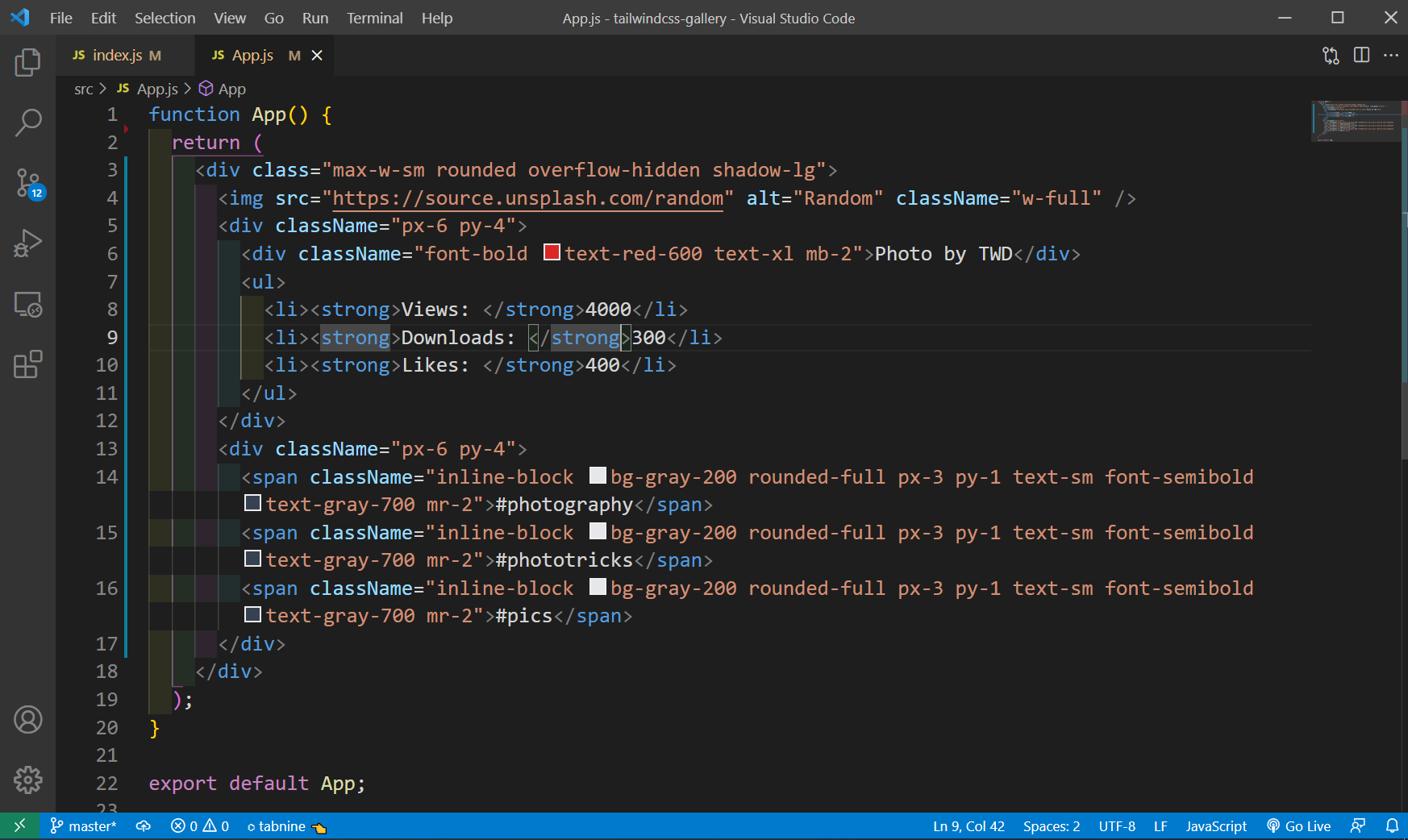The height and width of the screenshot is (840, 1408).
Task: Open the notifications bell
Action: pos(1392,826)
